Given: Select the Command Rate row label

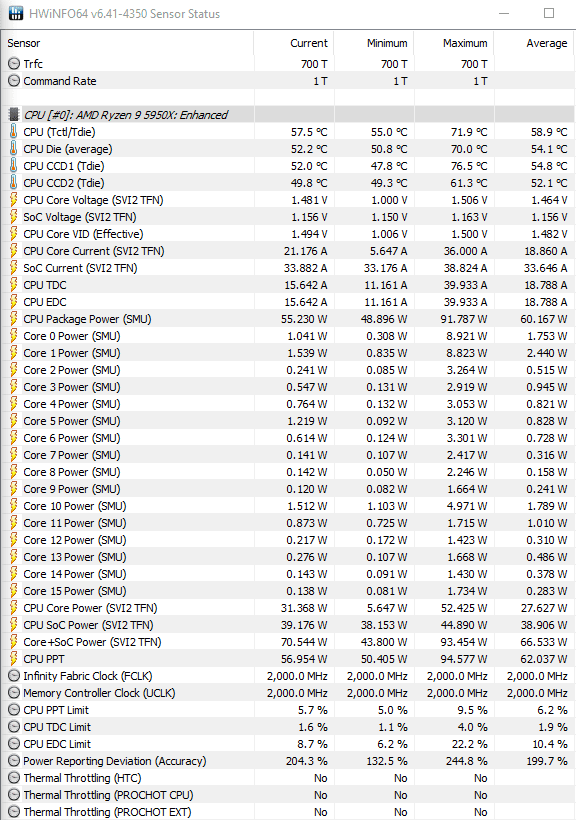Looking at the screenshot, I should (x=60, y=81).
